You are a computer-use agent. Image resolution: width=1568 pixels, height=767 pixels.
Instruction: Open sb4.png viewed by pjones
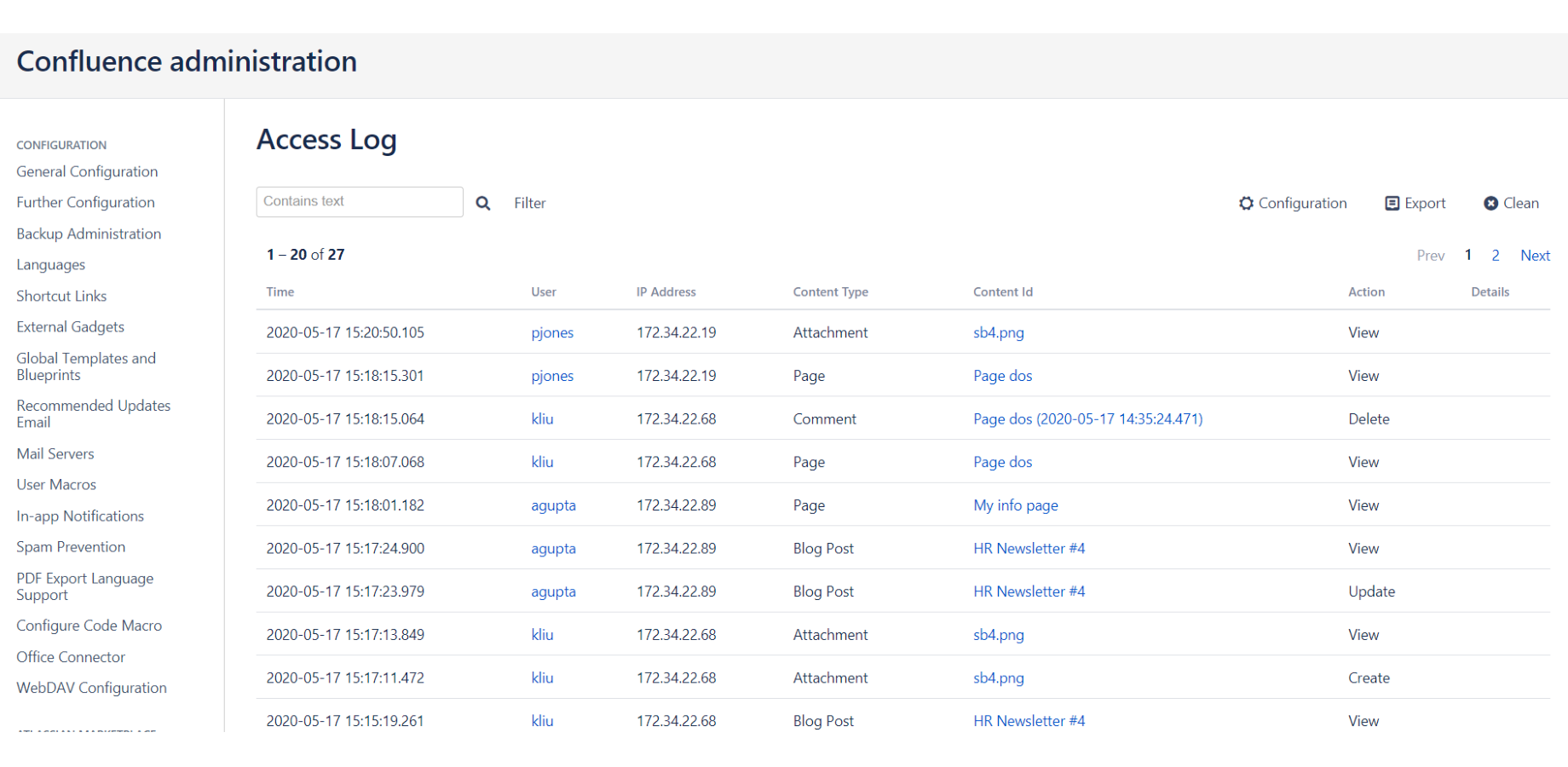click(x=999, y=332)
